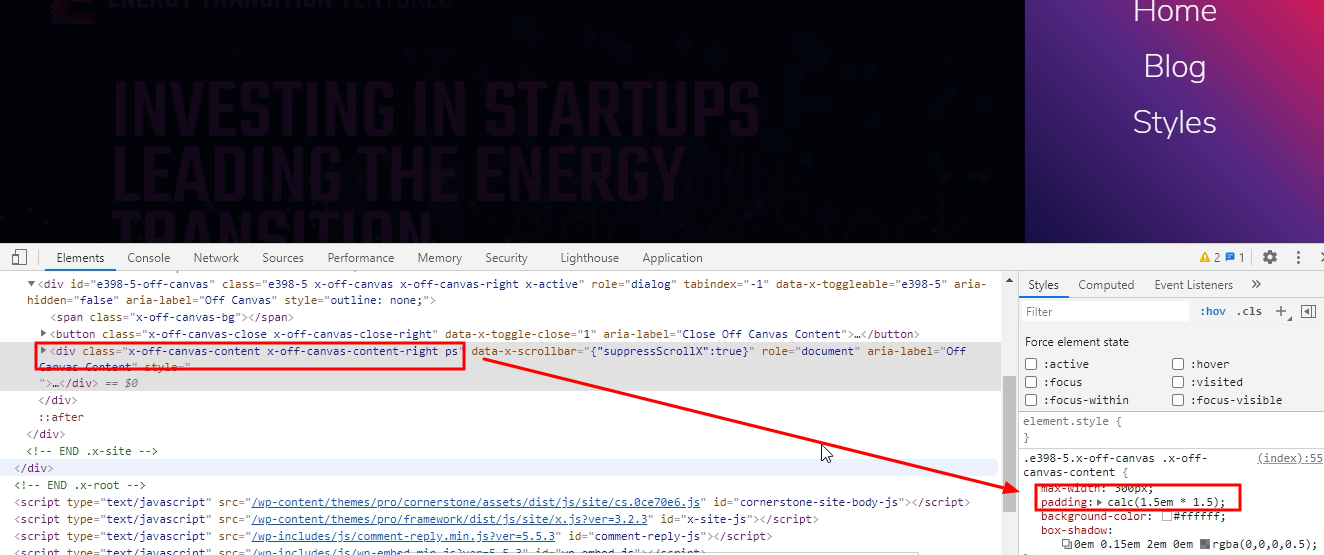Screen dimensions: 1324x555
Task: Click the #ffffff background-color swatch
Action: (1167, 516)
